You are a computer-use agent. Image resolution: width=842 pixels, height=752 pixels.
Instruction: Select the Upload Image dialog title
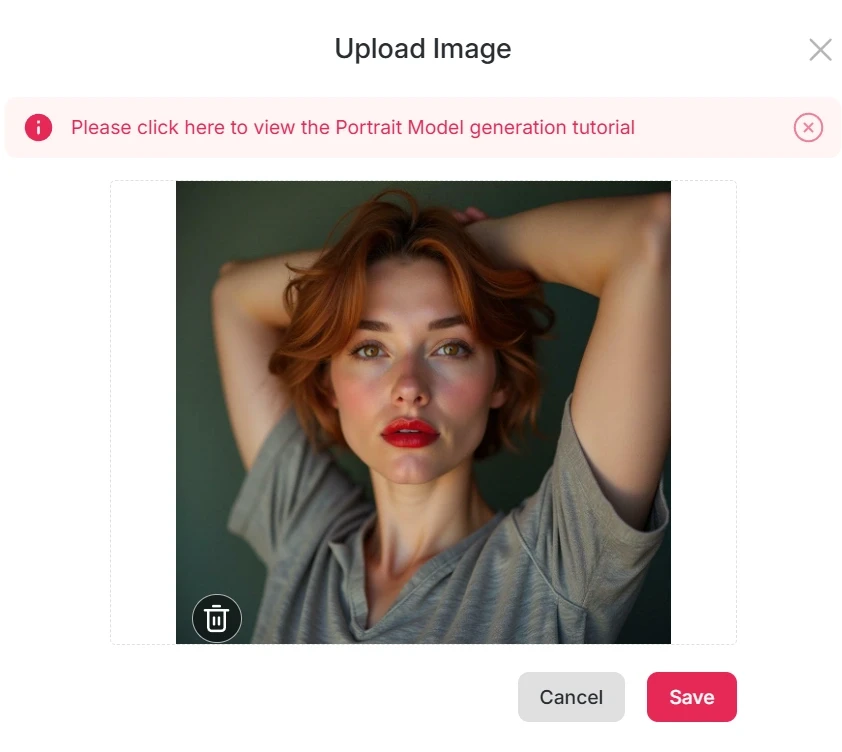(x=423, y=48)
